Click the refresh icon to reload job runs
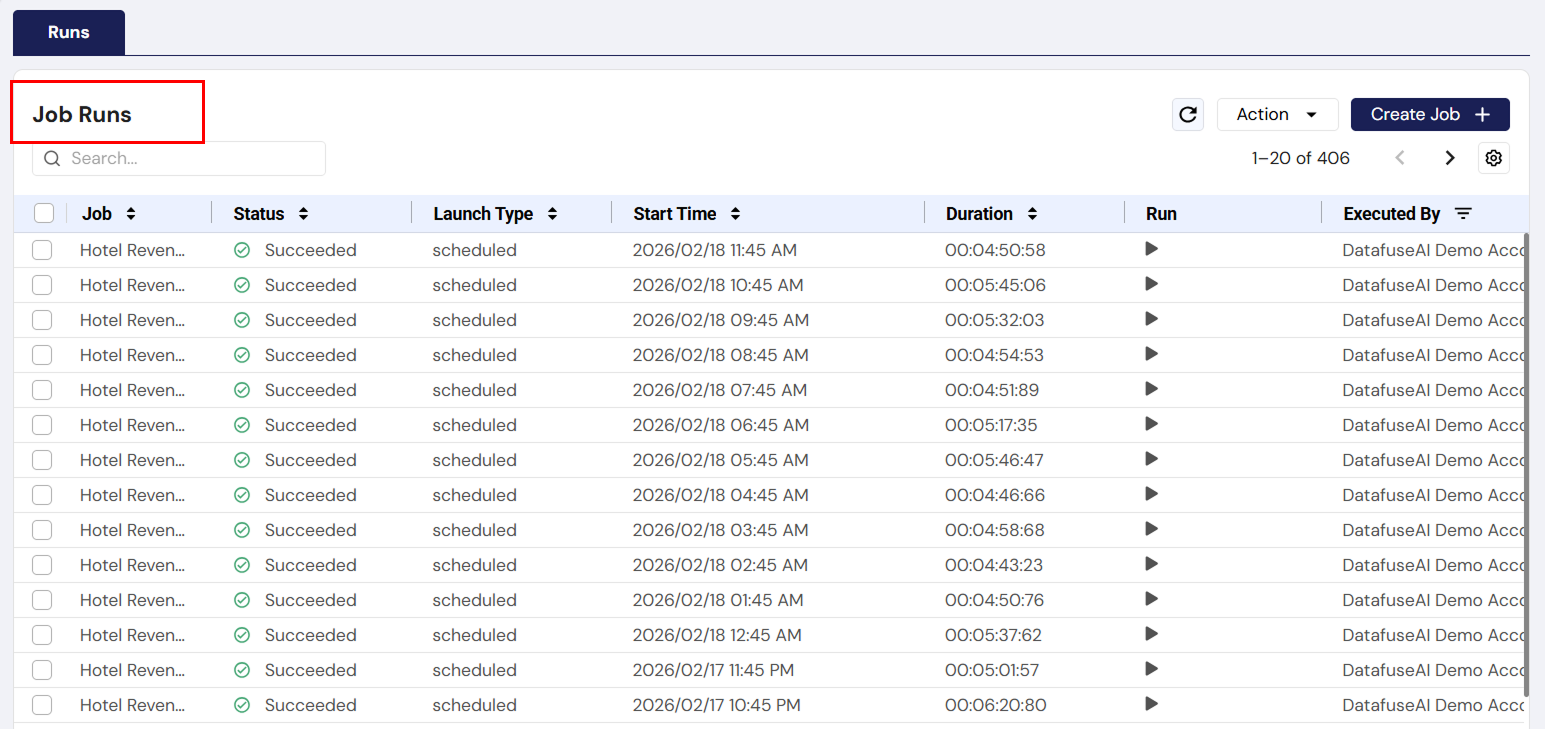 1188,114
